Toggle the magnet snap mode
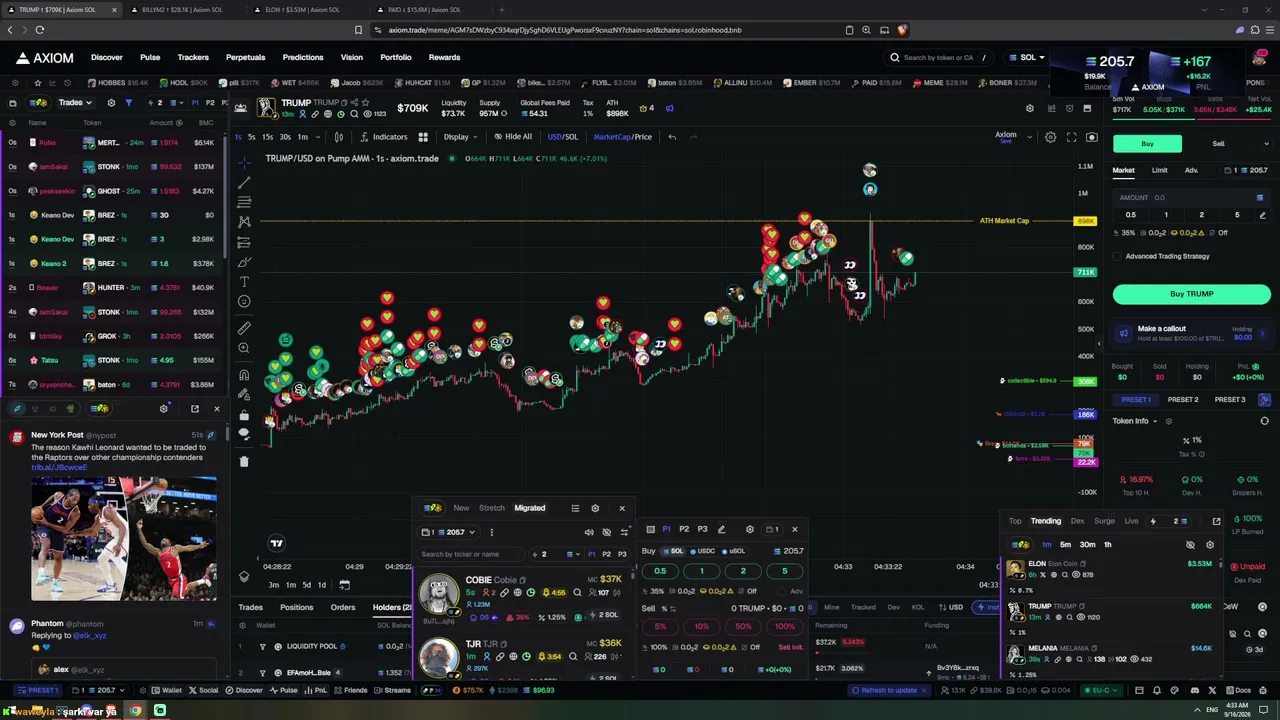The image size is (1280, 720). (x=244, y=376)
